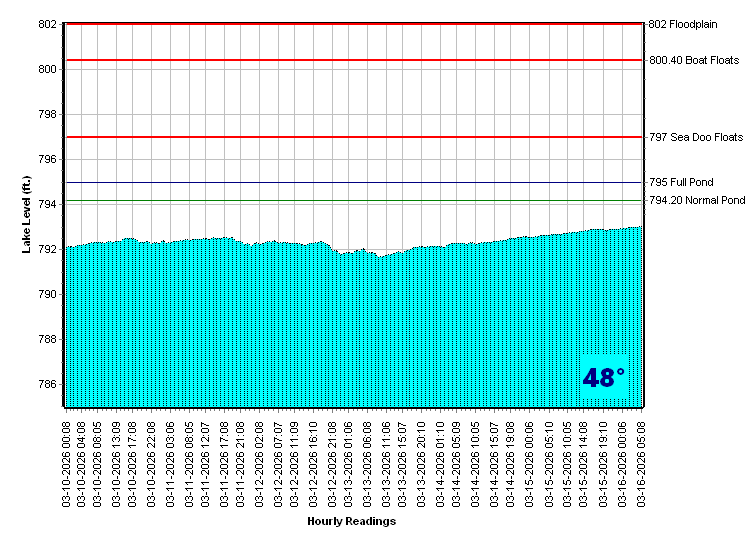750x550 pixels.
Task: Select the 797 Sea Doo Floats label
Action: [696, 137]
